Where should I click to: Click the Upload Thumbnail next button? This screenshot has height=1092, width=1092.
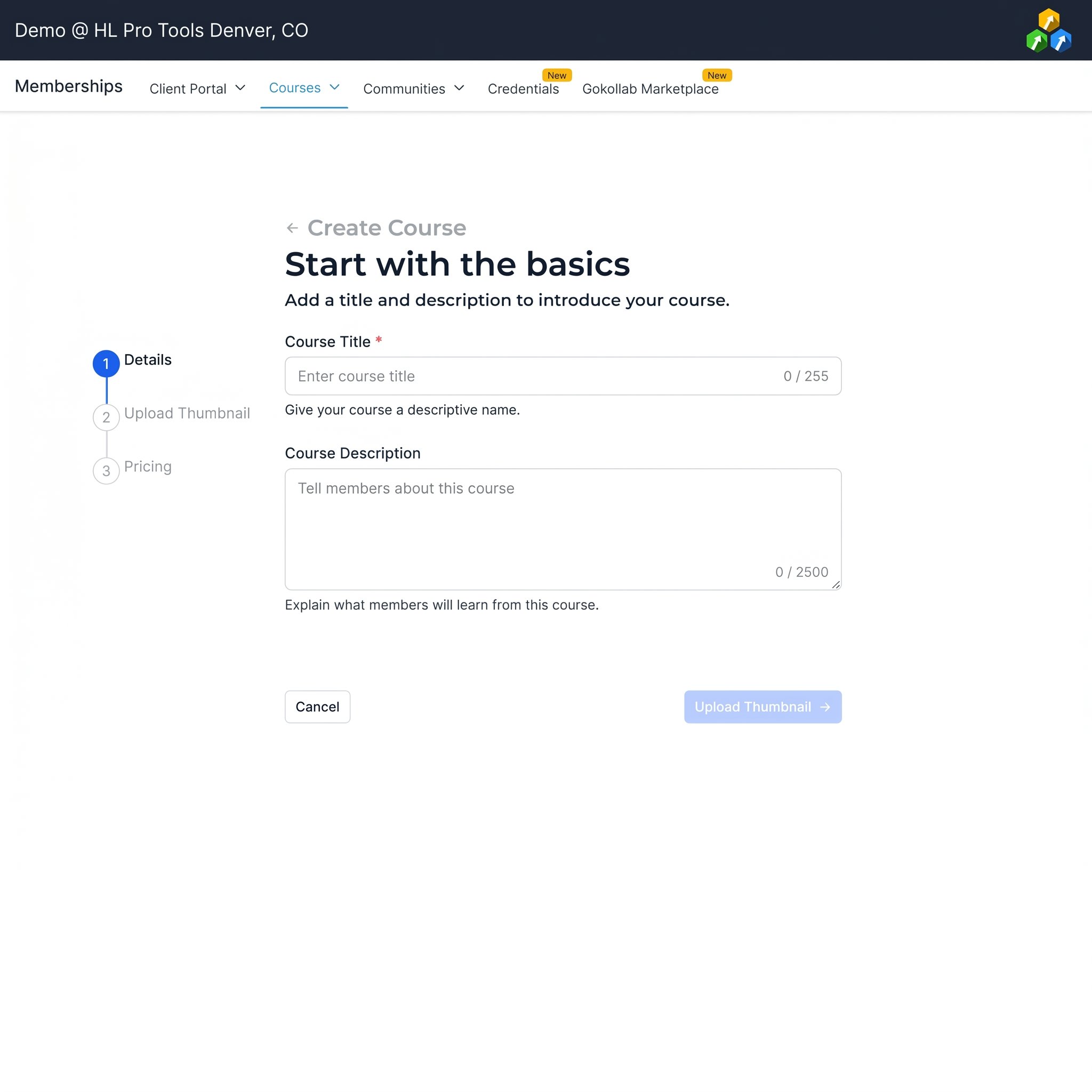pyautogui.click(x=762, y=706)
